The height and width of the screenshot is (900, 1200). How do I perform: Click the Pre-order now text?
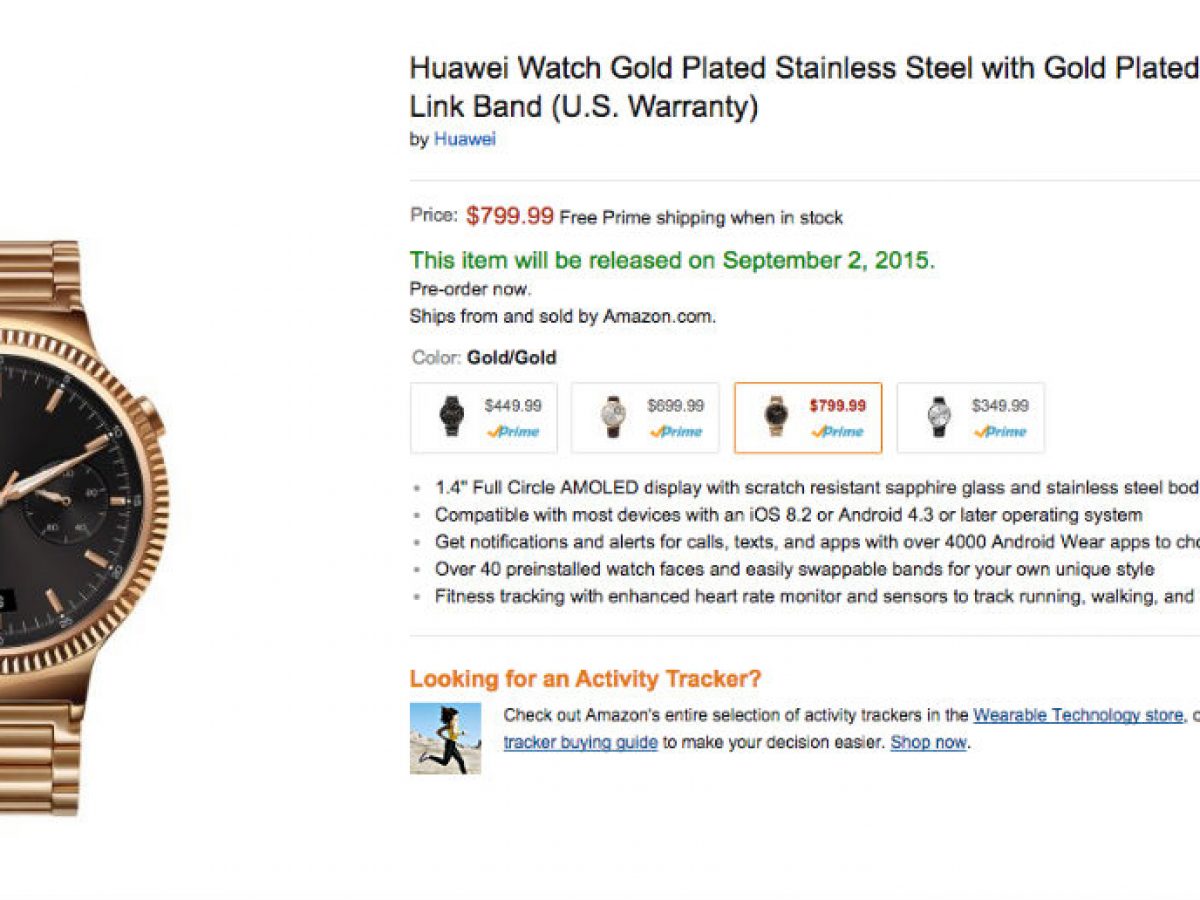tap(470, 289)
